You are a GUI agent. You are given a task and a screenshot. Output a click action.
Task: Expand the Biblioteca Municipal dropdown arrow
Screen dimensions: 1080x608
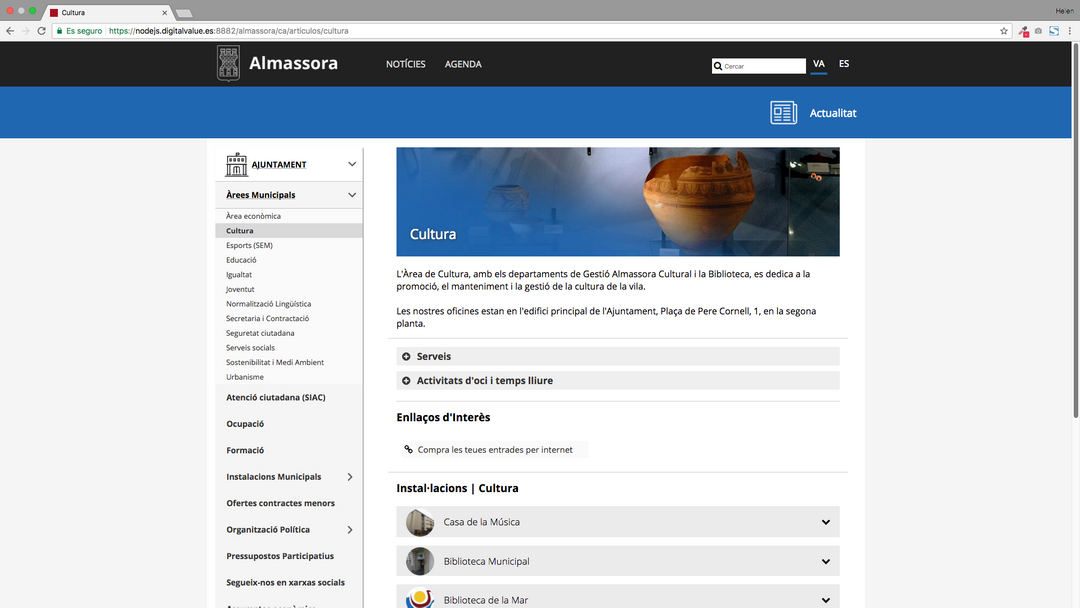coord(825,562)
